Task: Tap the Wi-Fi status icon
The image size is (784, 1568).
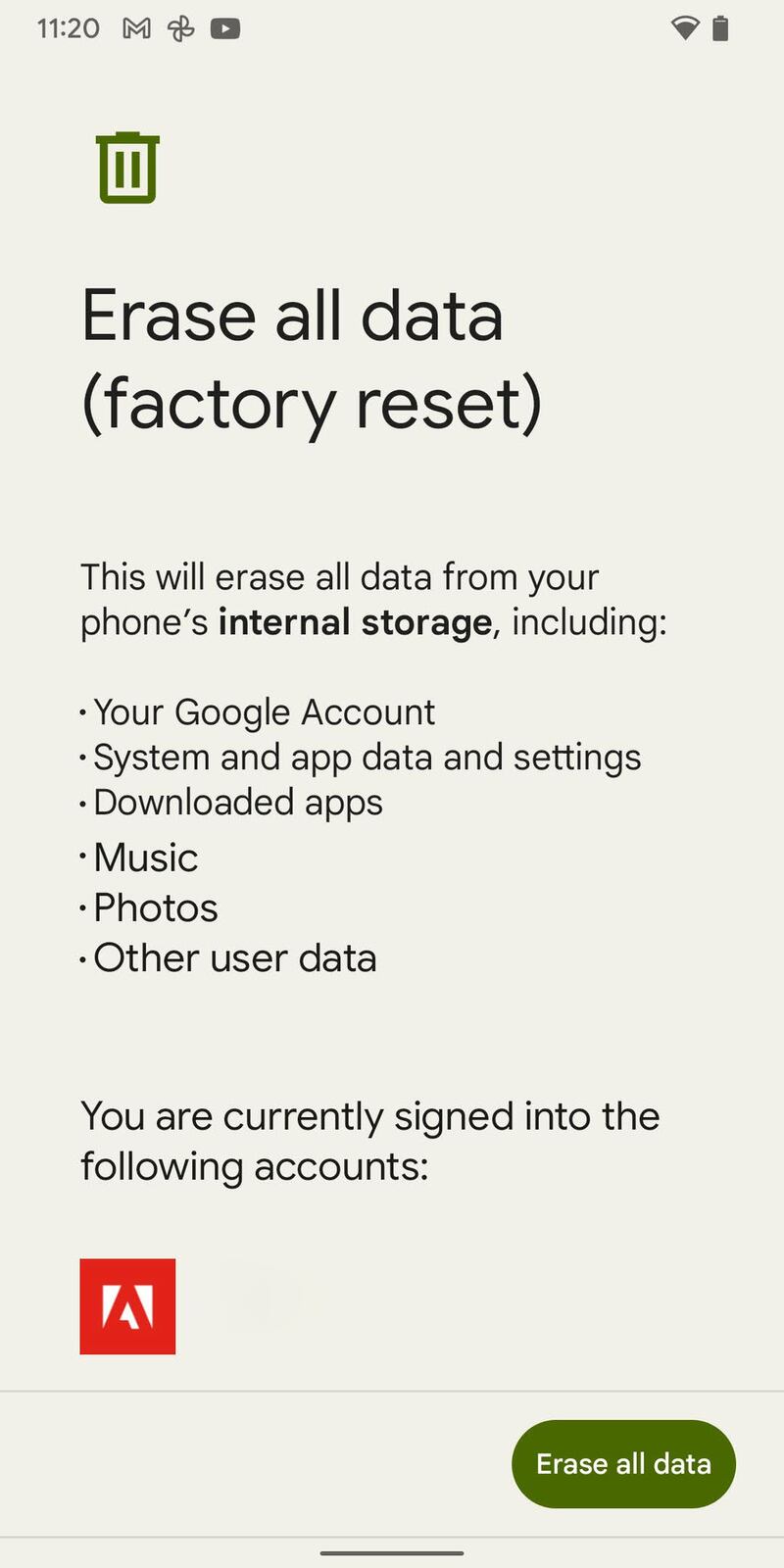Action: [x=684, y=28]
